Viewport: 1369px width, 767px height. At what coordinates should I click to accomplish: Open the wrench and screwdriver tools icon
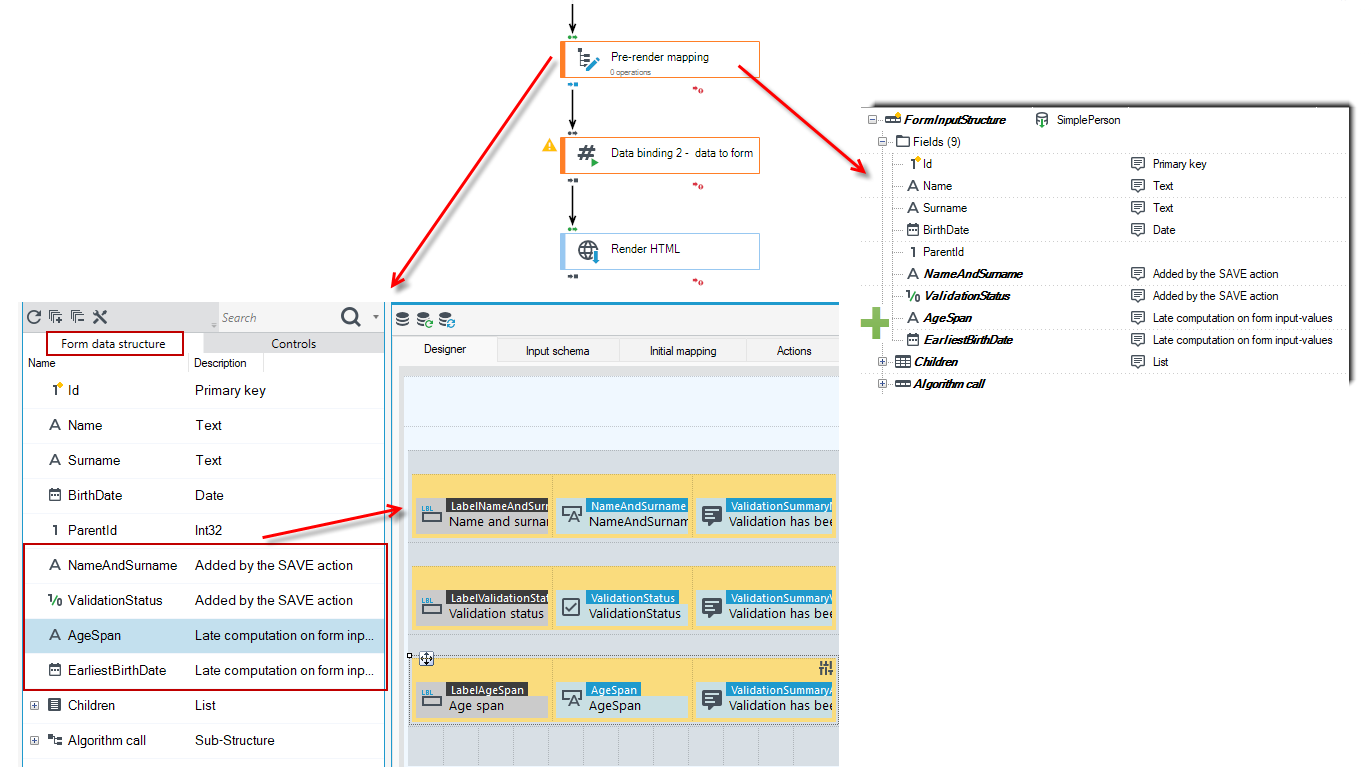(x=100, y=317)
